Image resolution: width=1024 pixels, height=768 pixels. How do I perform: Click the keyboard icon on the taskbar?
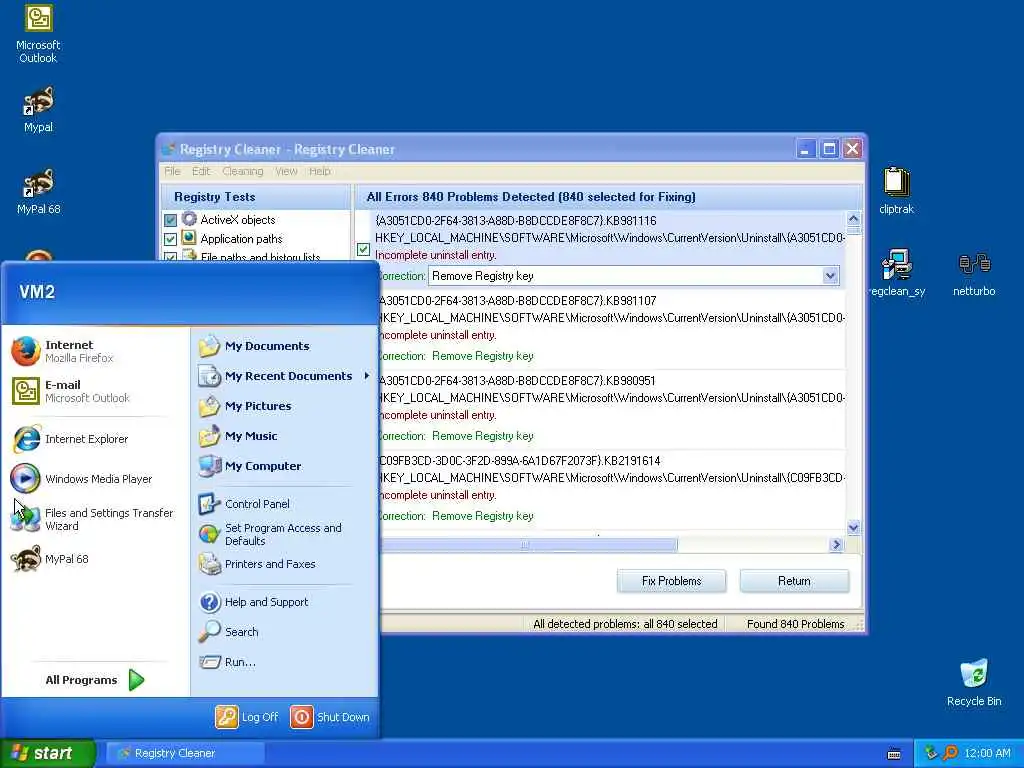click(x=894, y=754)
